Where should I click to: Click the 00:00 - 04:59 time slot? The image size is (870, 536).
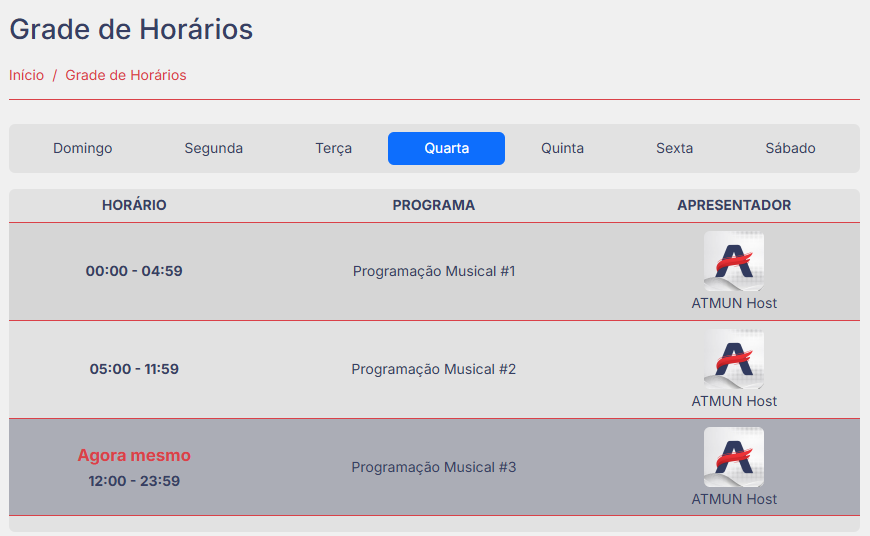[134, 271]
